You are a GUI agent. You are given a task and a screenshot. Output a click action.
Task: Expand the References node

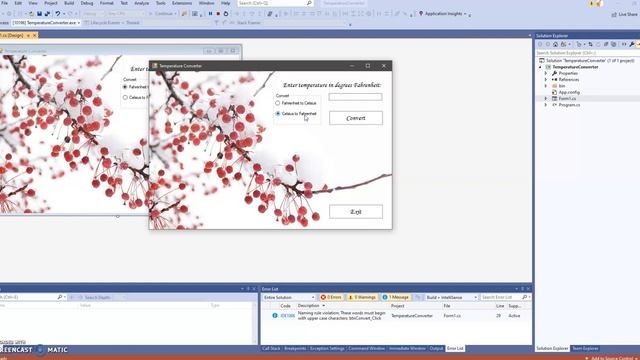pos(546,80)
